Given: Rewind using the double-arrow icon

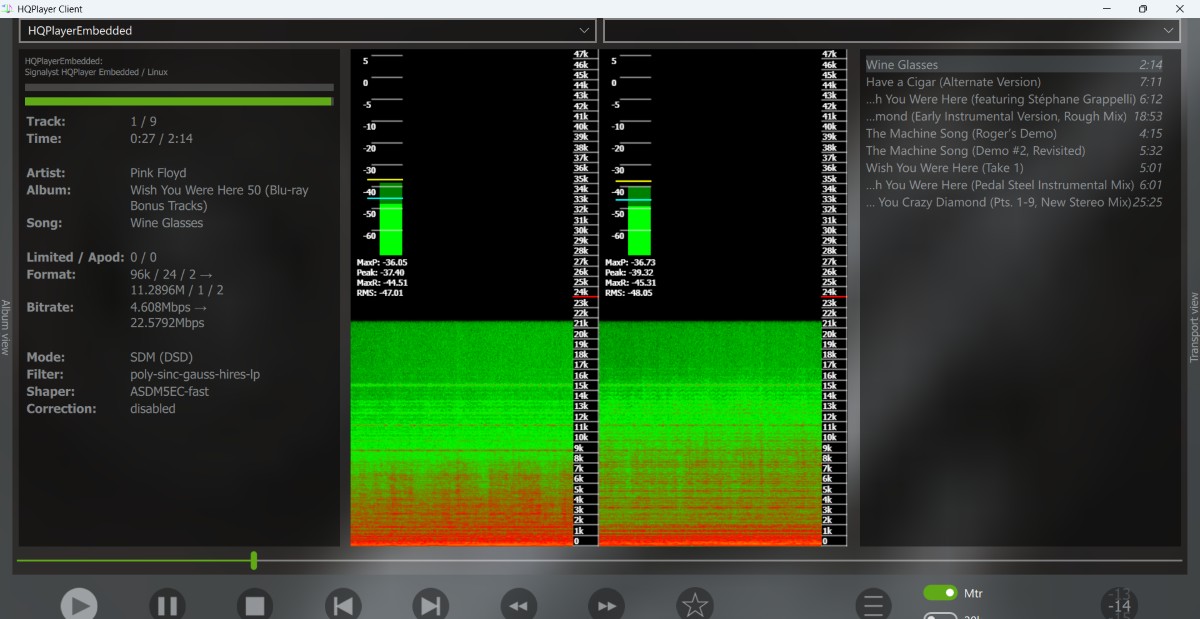Looking at the screenshot, I should tap(518, 605).
